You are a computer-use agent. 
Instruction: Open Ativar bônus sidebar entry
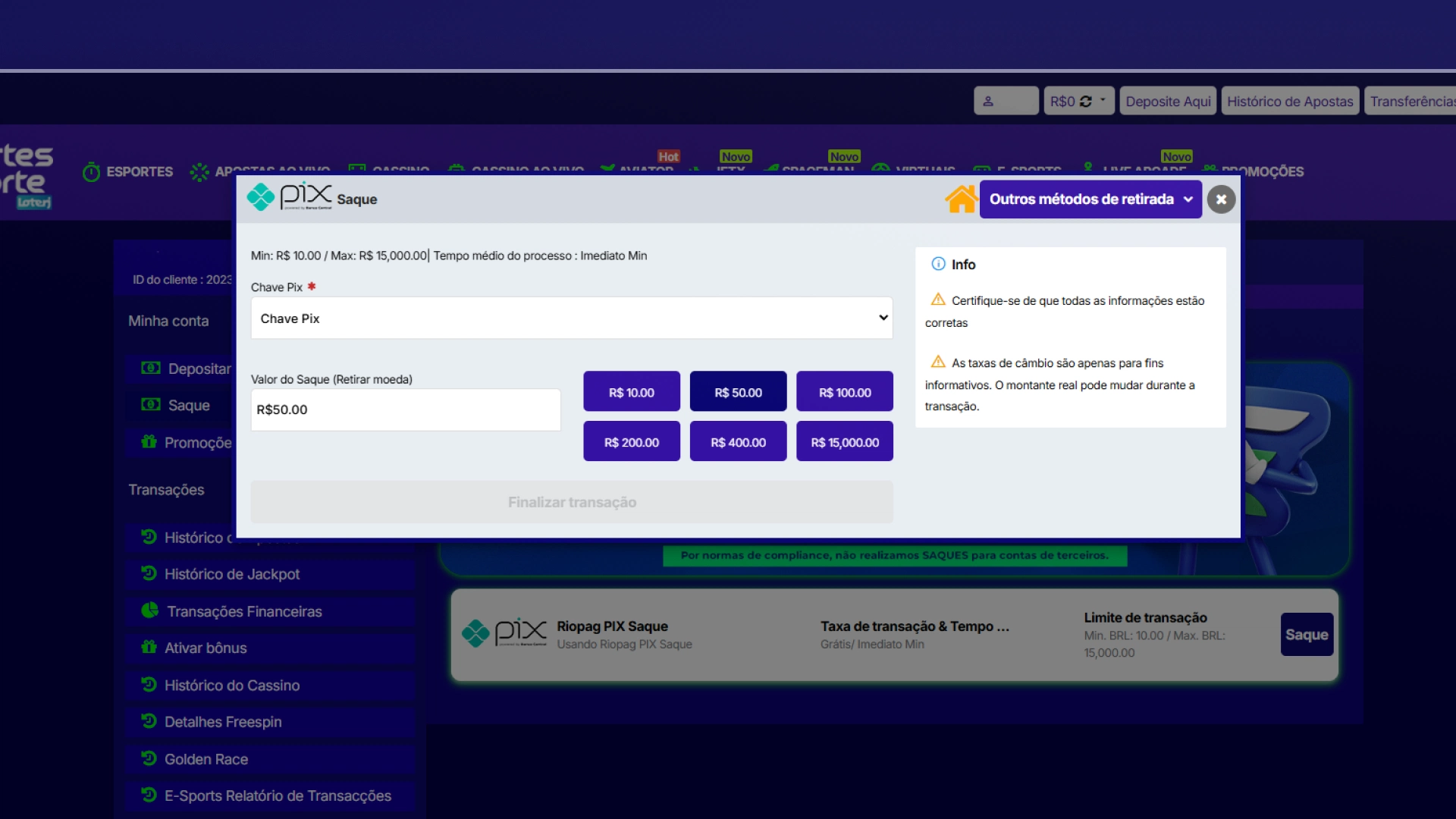point(270,648)
